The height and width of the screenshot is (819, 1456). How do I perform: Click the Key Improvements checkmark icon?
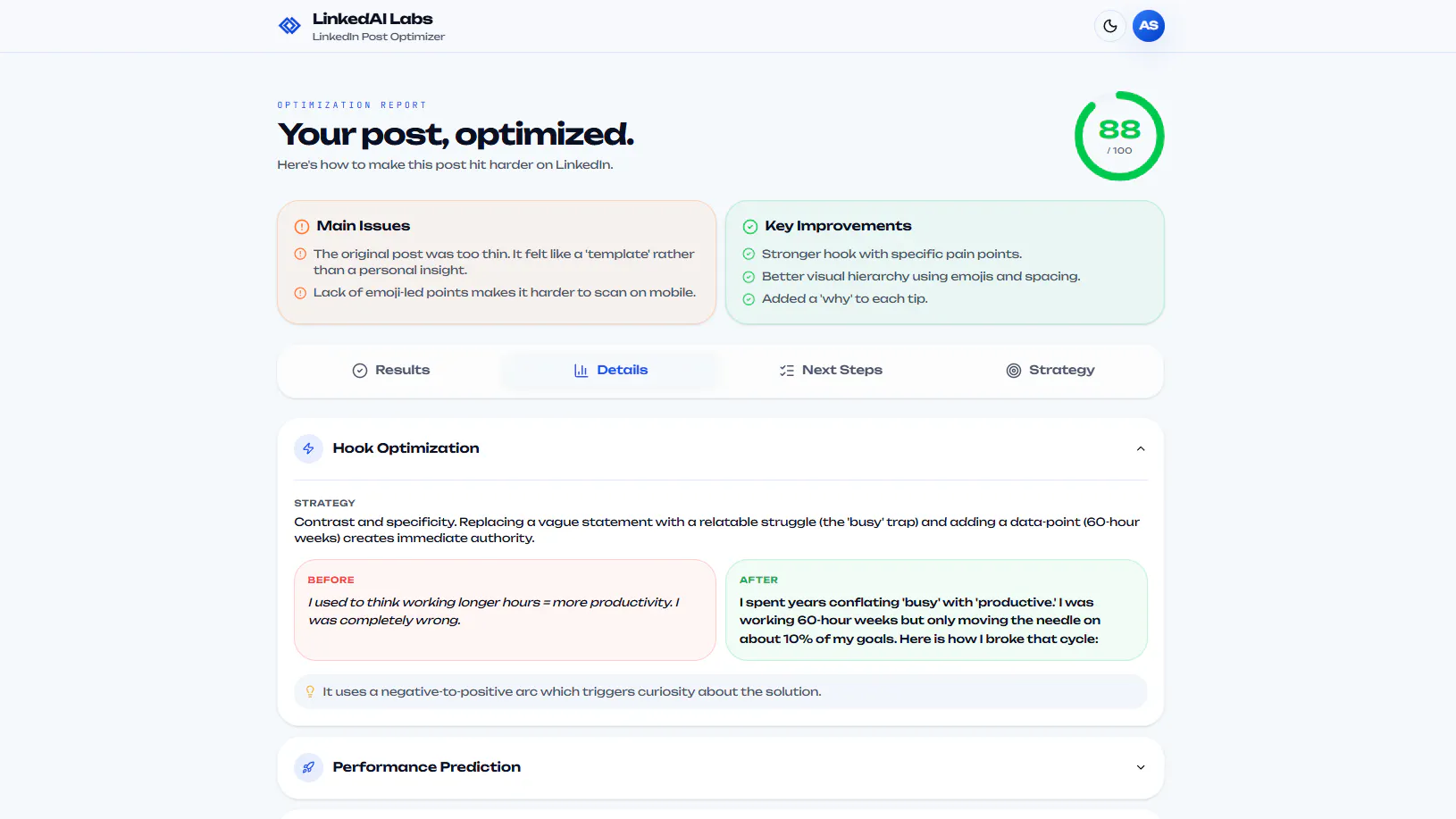750,227
